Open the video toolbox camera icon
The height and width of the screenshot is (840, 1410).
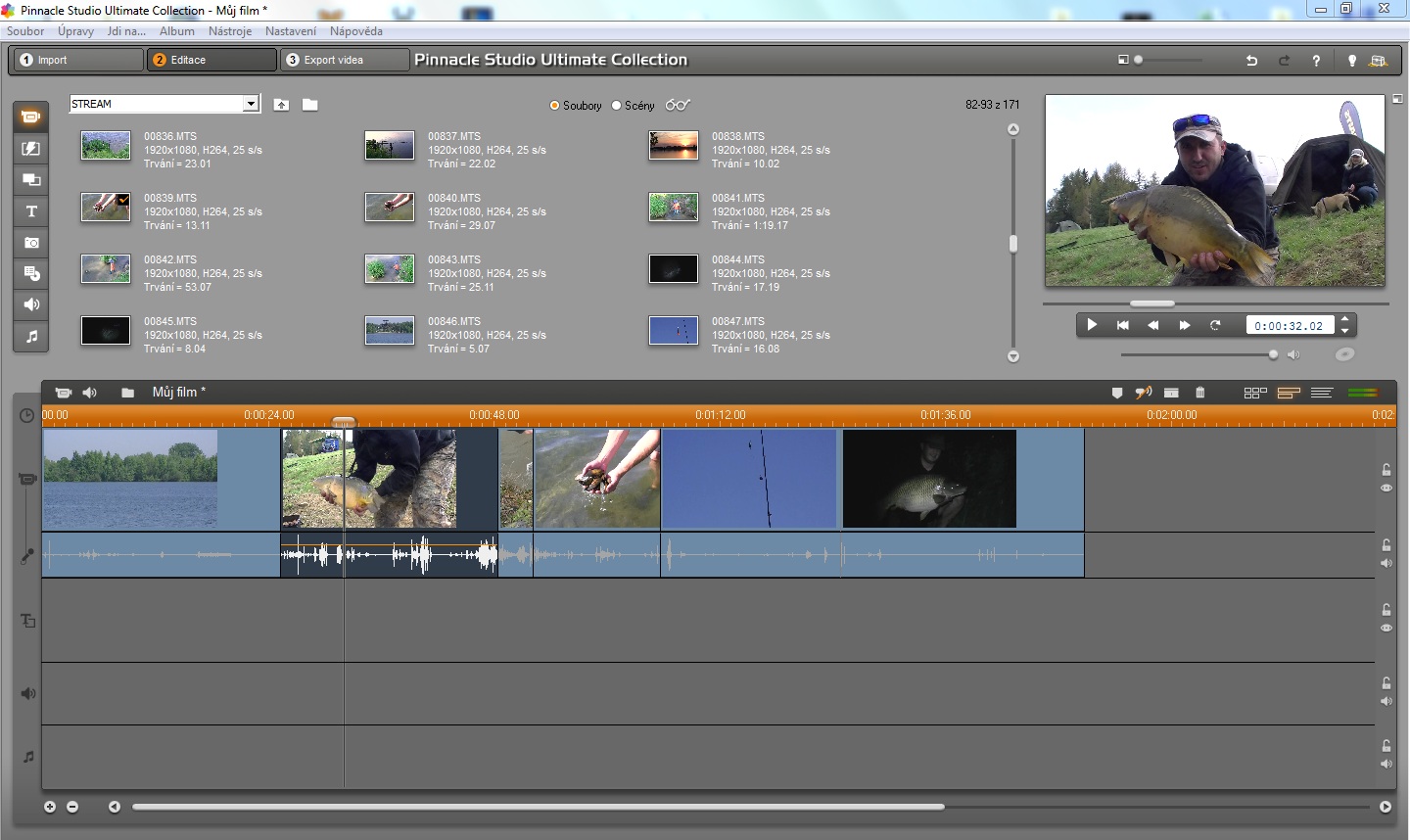63,393
